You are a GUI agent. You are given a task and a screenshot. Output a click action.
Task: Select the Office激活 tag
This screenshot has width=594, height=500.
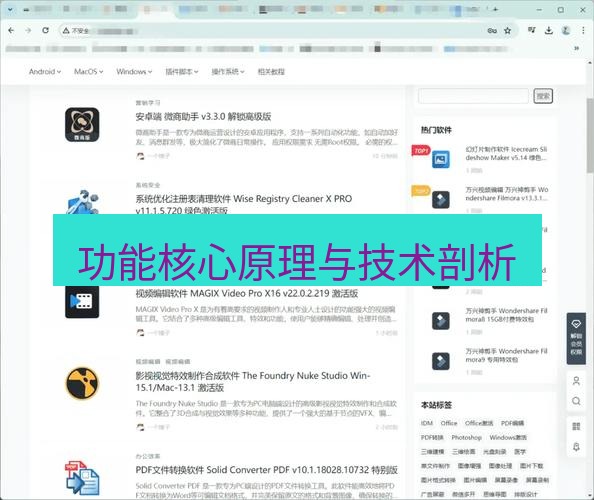point(479,423)
